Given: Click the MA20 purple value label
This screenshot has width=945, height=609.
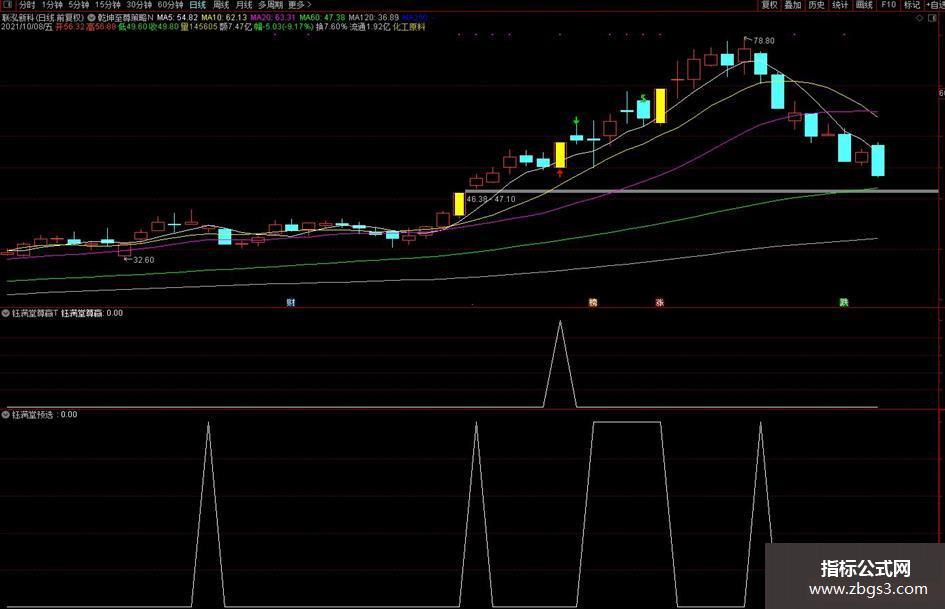Looking at the screenshot, I should [273, 17].
